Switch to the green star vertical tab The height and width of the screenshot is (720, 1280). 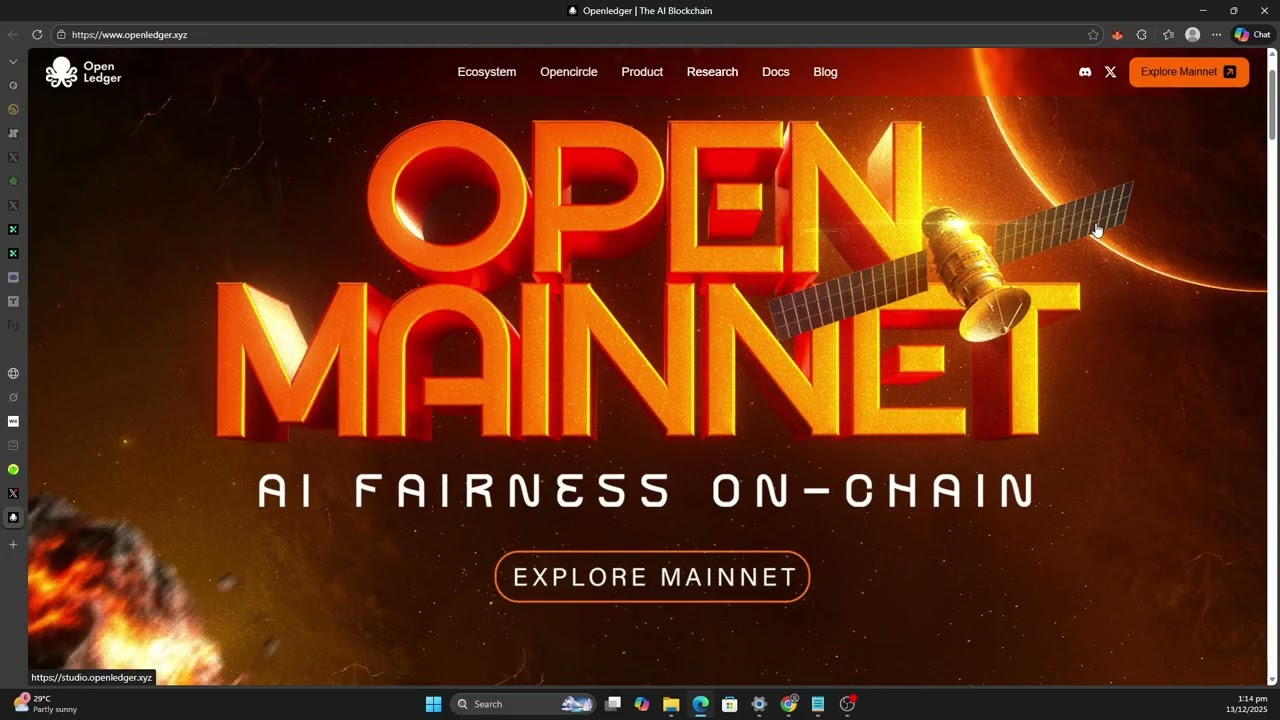[x=13, y=182]
